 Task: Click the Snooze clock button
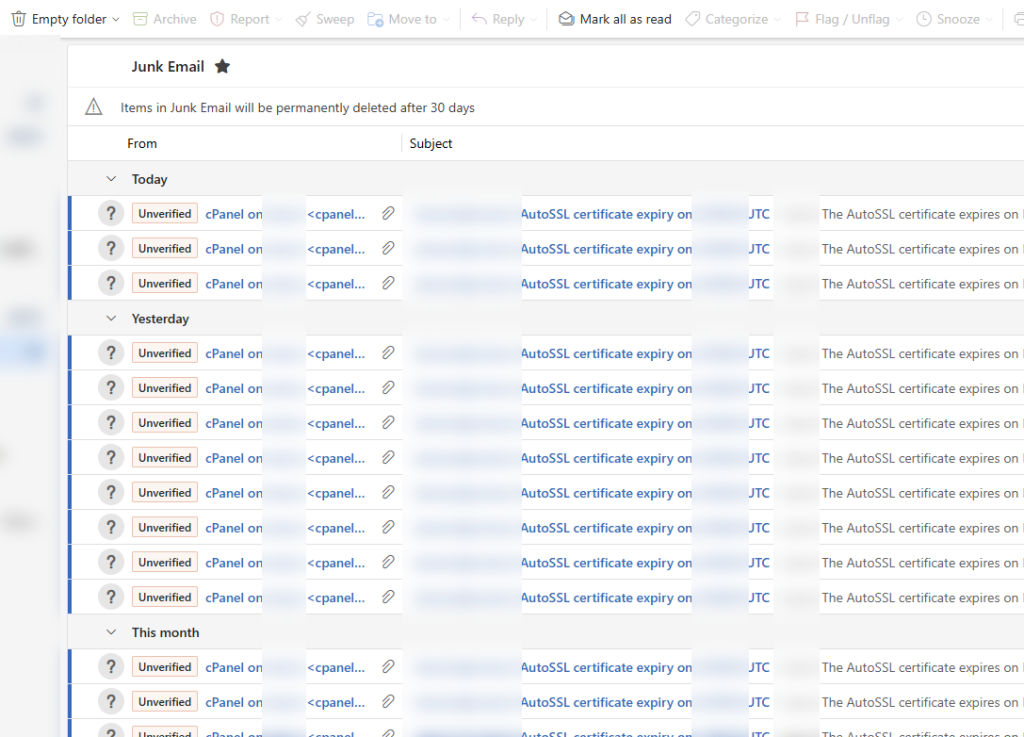click(x=948, y=19)
